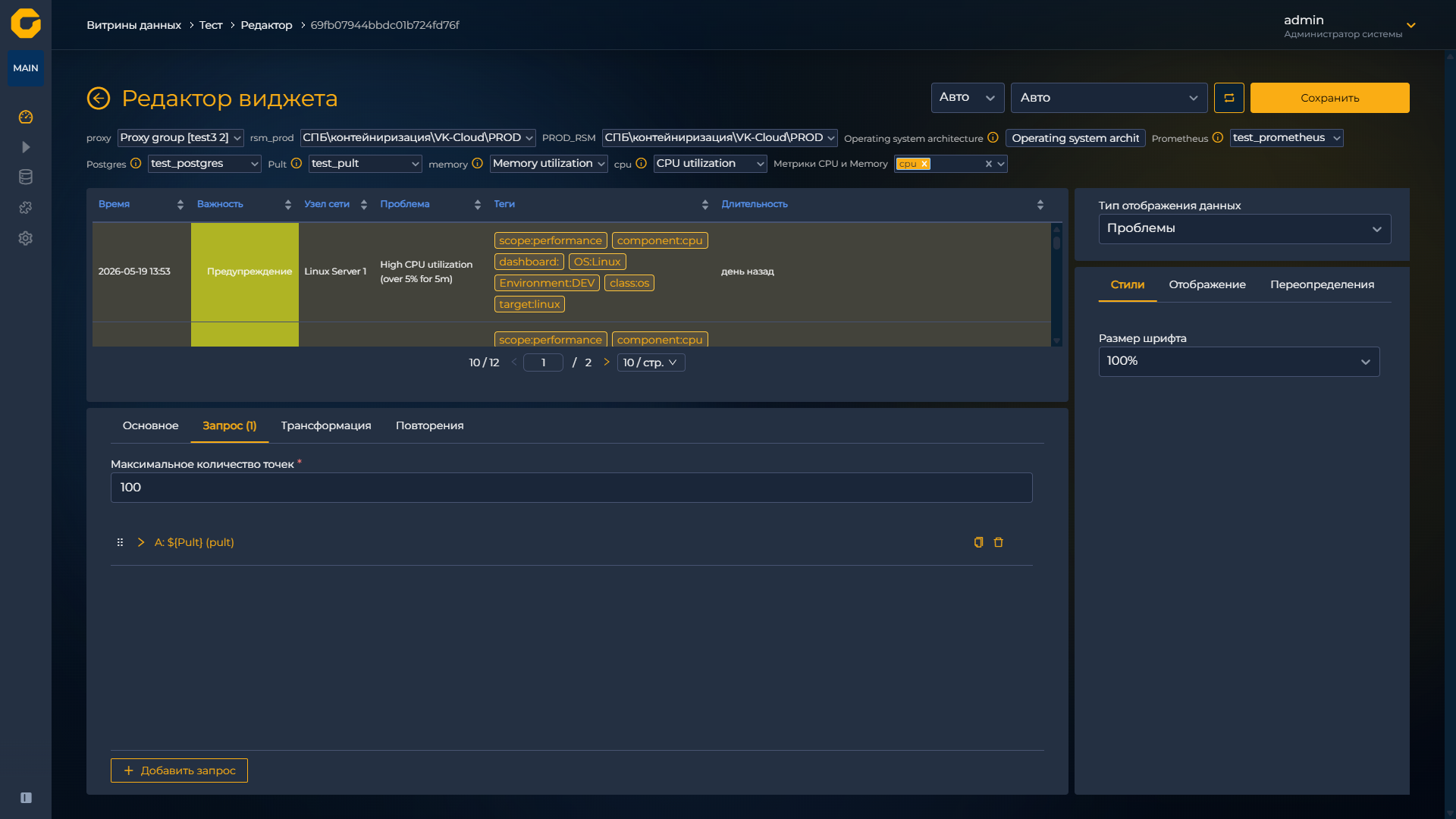Open the PROD_RSM dropdown
The width and height of the screenshot is (1456, 819).
(x=720, y=138)
